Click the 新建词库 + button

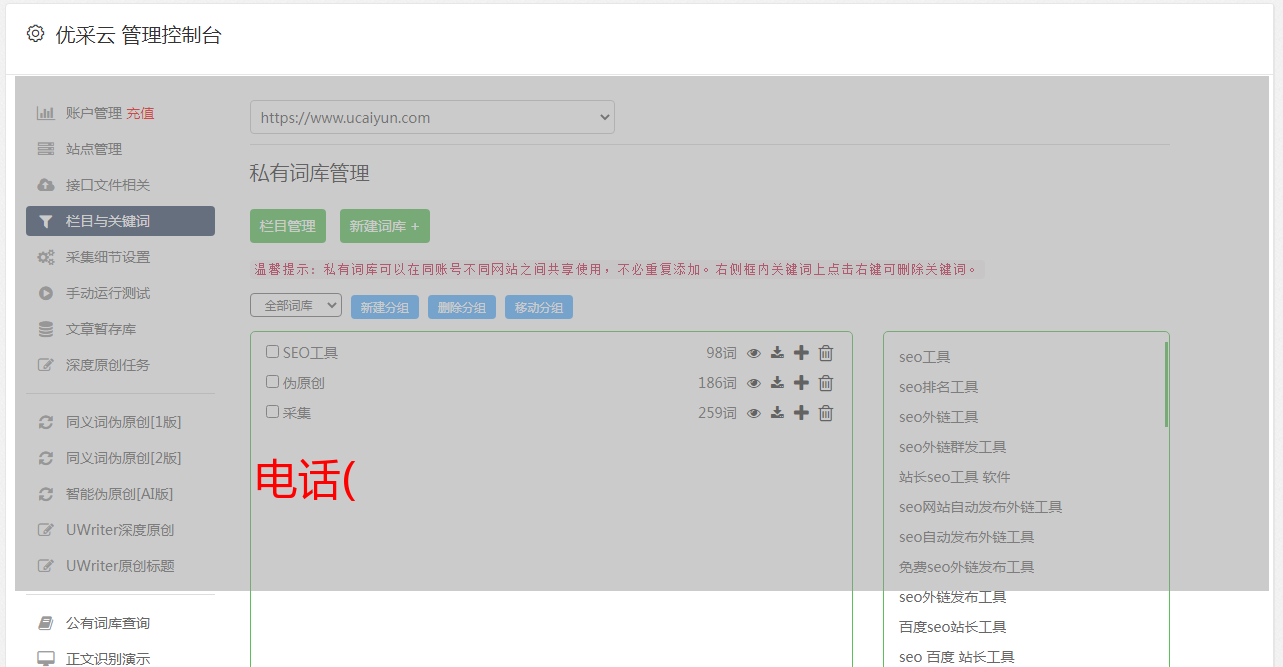point(385,226)
